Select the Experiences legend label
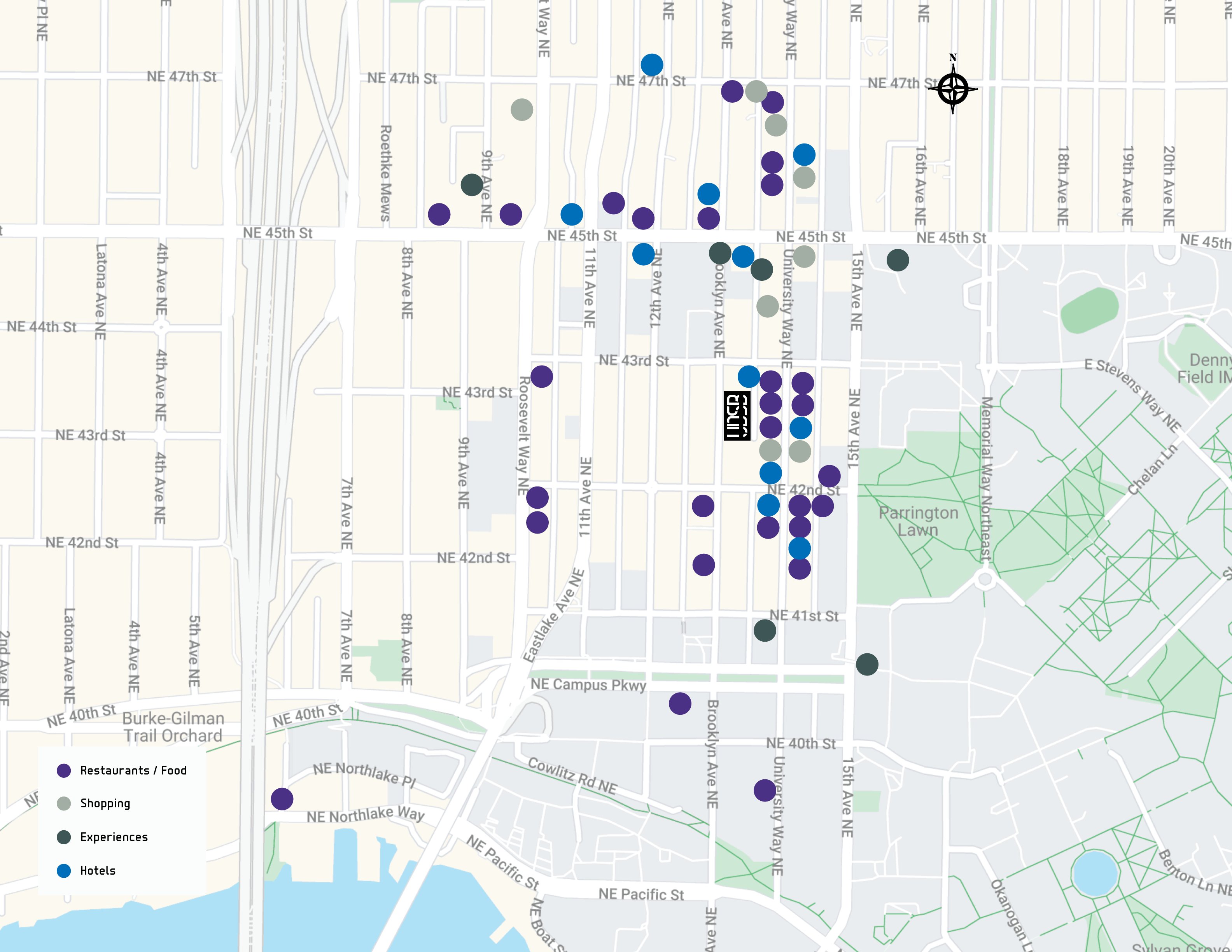The width and height of the screenshot is (1232, 952). (114, 837)
